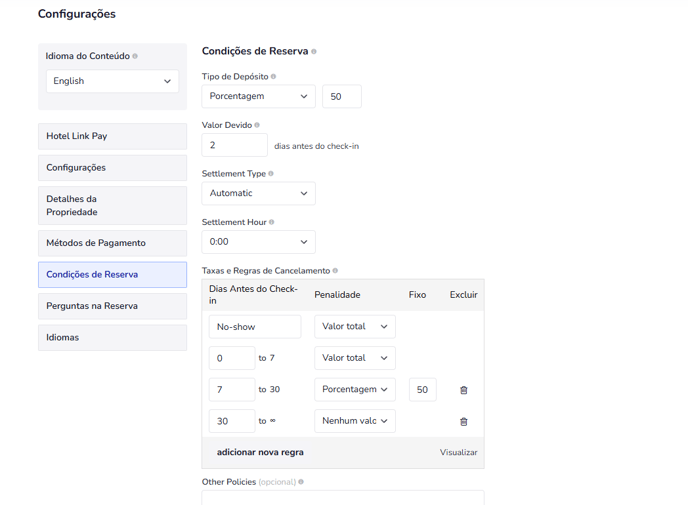
Task: Open the Hotel Link Pay menu item
Action: pyautogui.click(x=112, y=136)
